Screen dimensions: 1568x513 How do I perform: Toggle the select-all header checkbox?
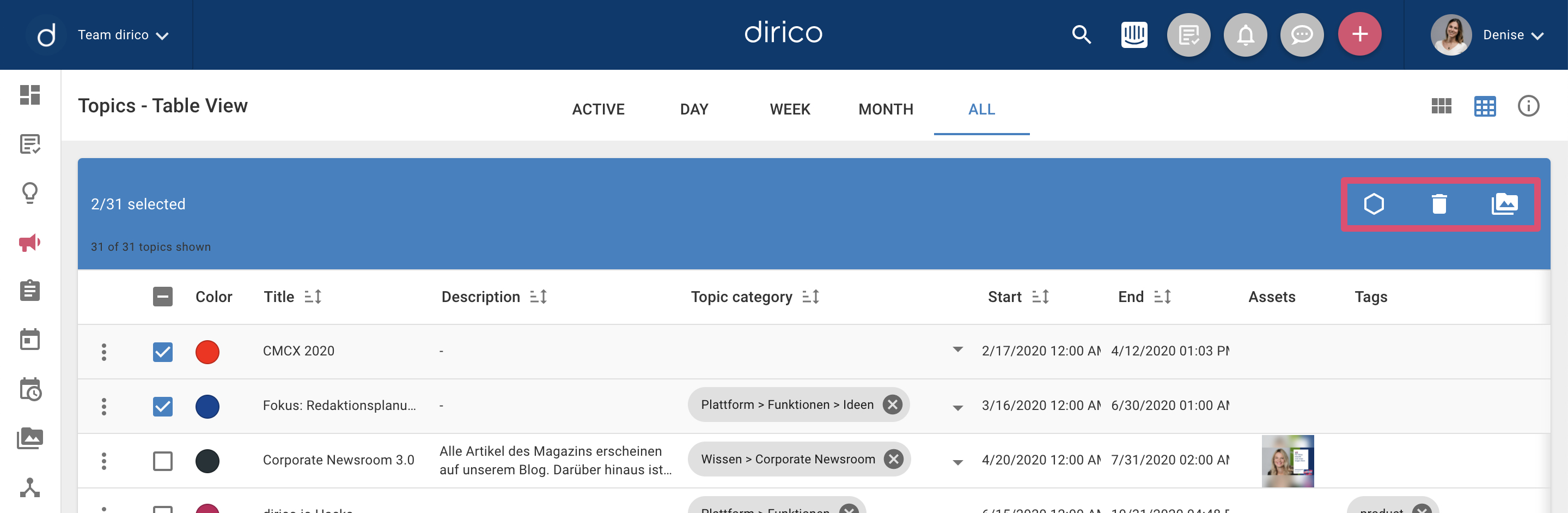(x=162, y=297)
